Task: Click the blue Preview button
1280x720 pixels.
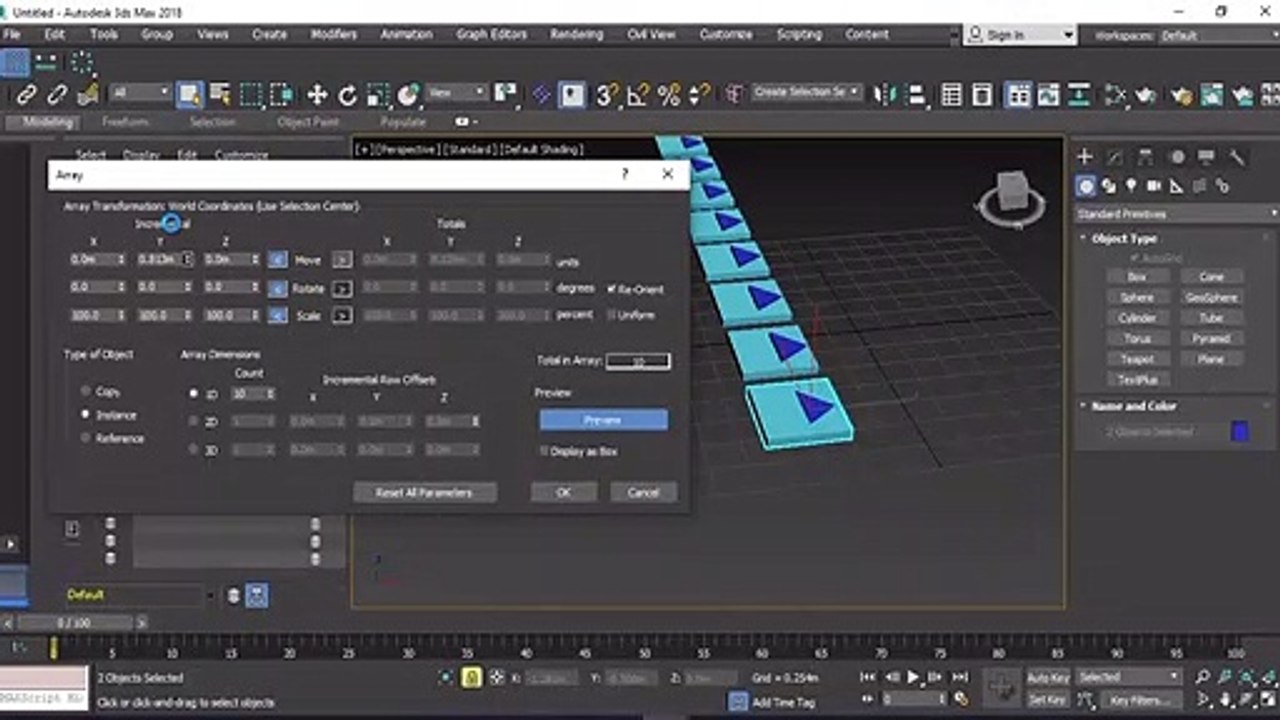Action: 603,420
